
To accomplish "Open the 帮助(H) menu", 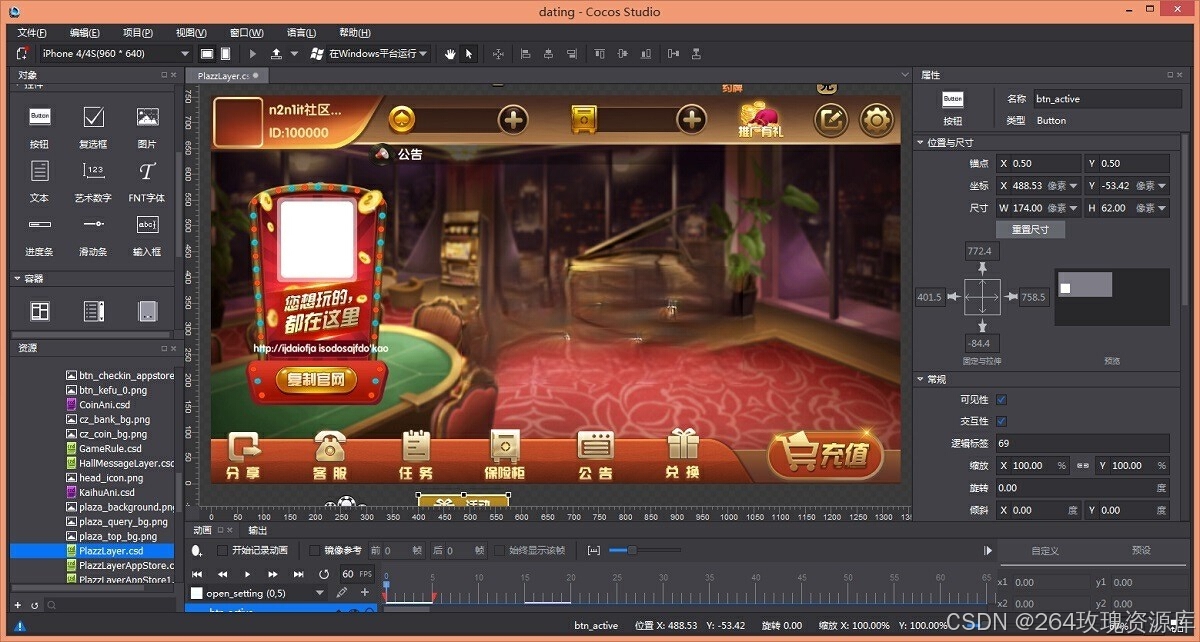I will 355,32.
